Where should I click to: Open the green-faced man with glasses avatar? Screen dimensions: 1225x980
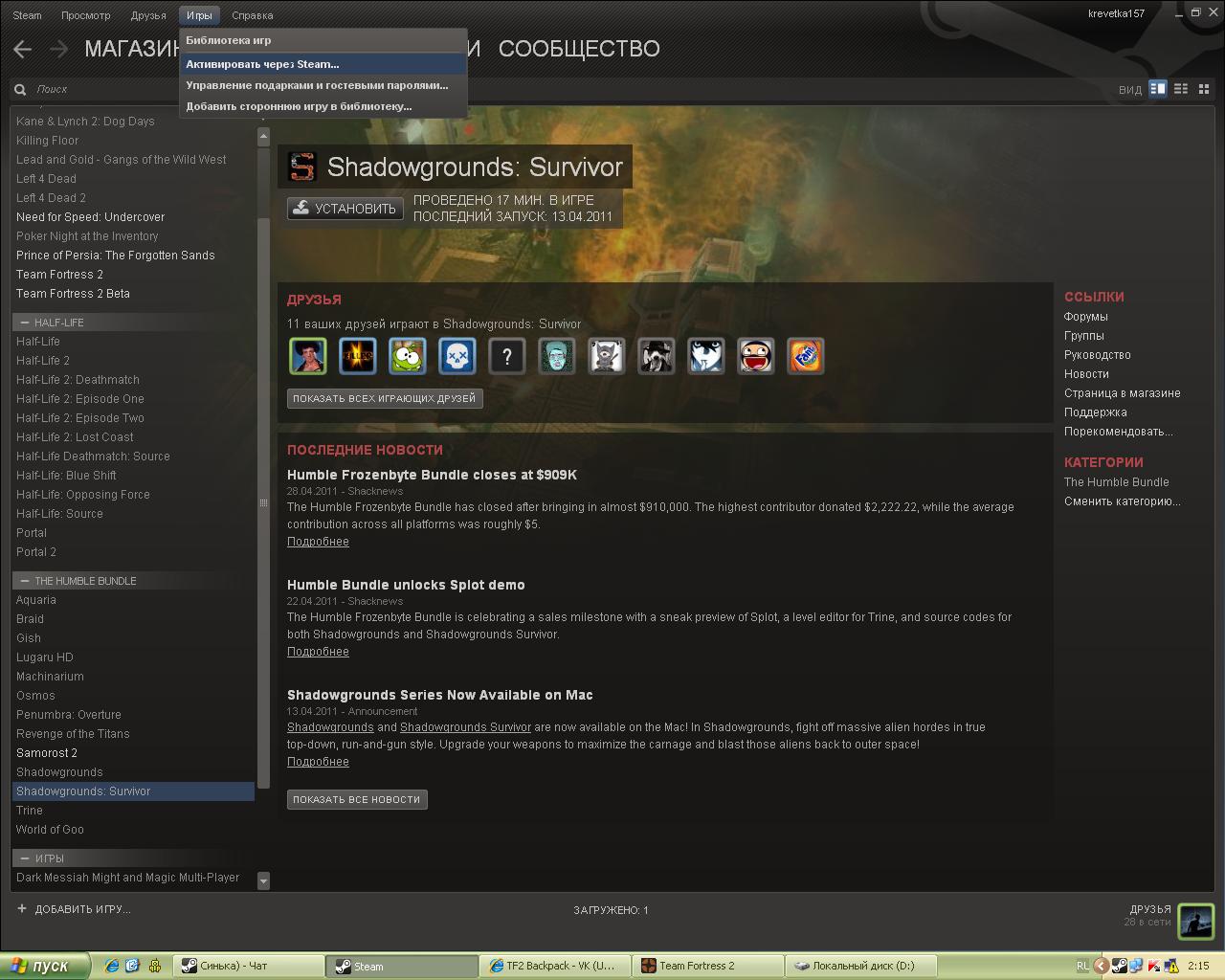(557, 356)
